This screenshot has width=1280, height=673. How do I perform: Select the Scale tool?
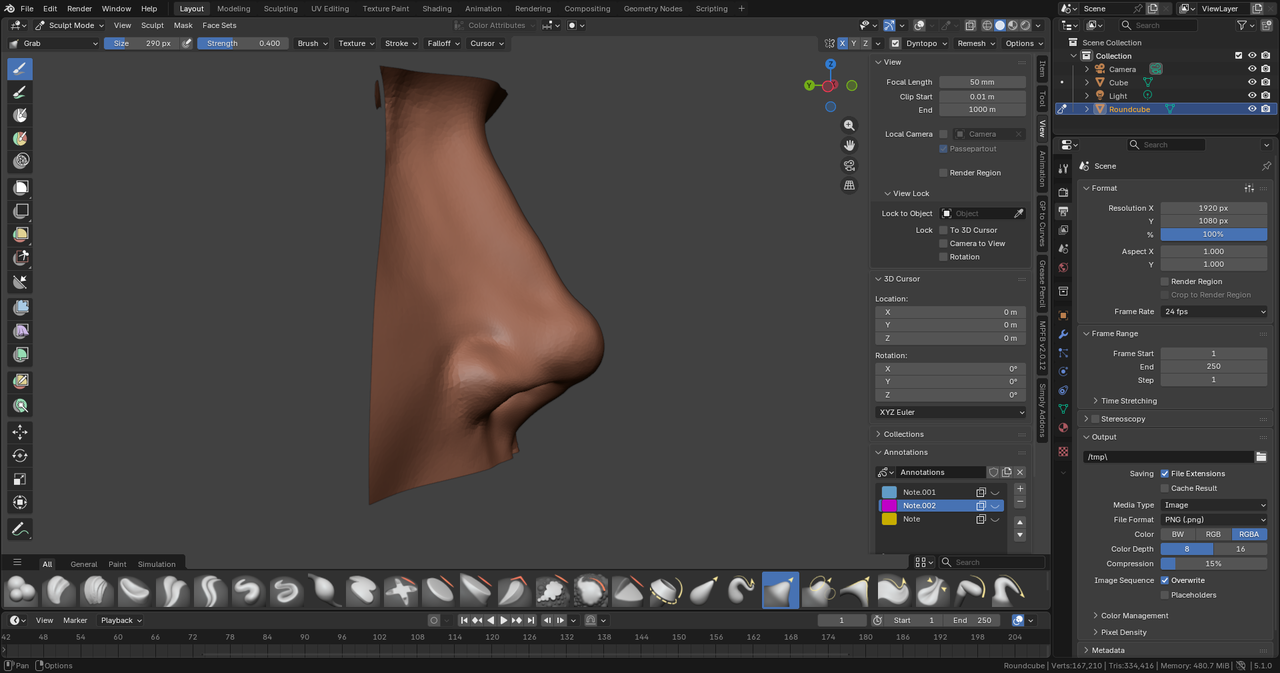pos(20,479)
